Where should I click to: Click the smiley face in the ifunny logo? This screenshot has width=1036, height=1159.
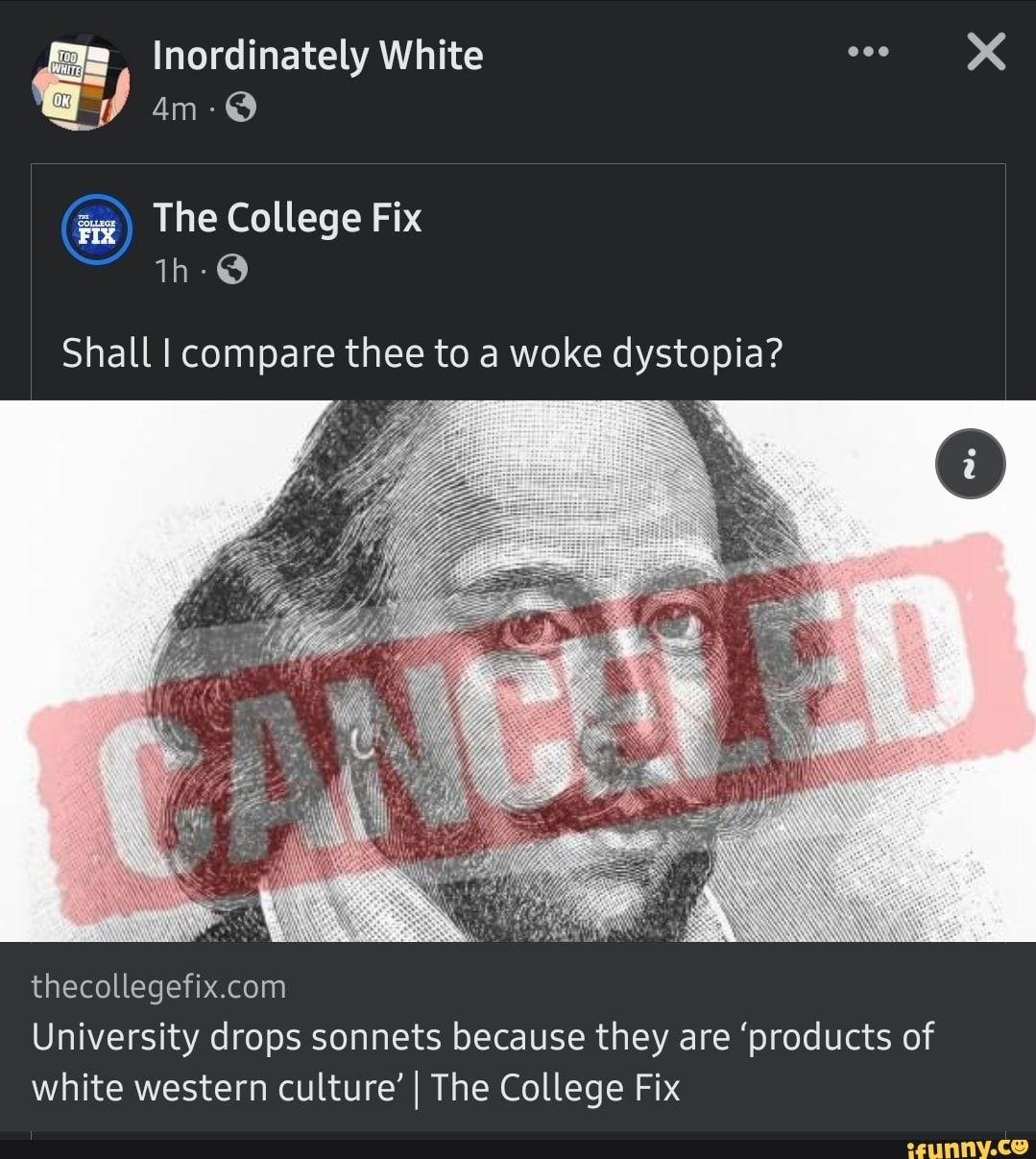1020,1145
